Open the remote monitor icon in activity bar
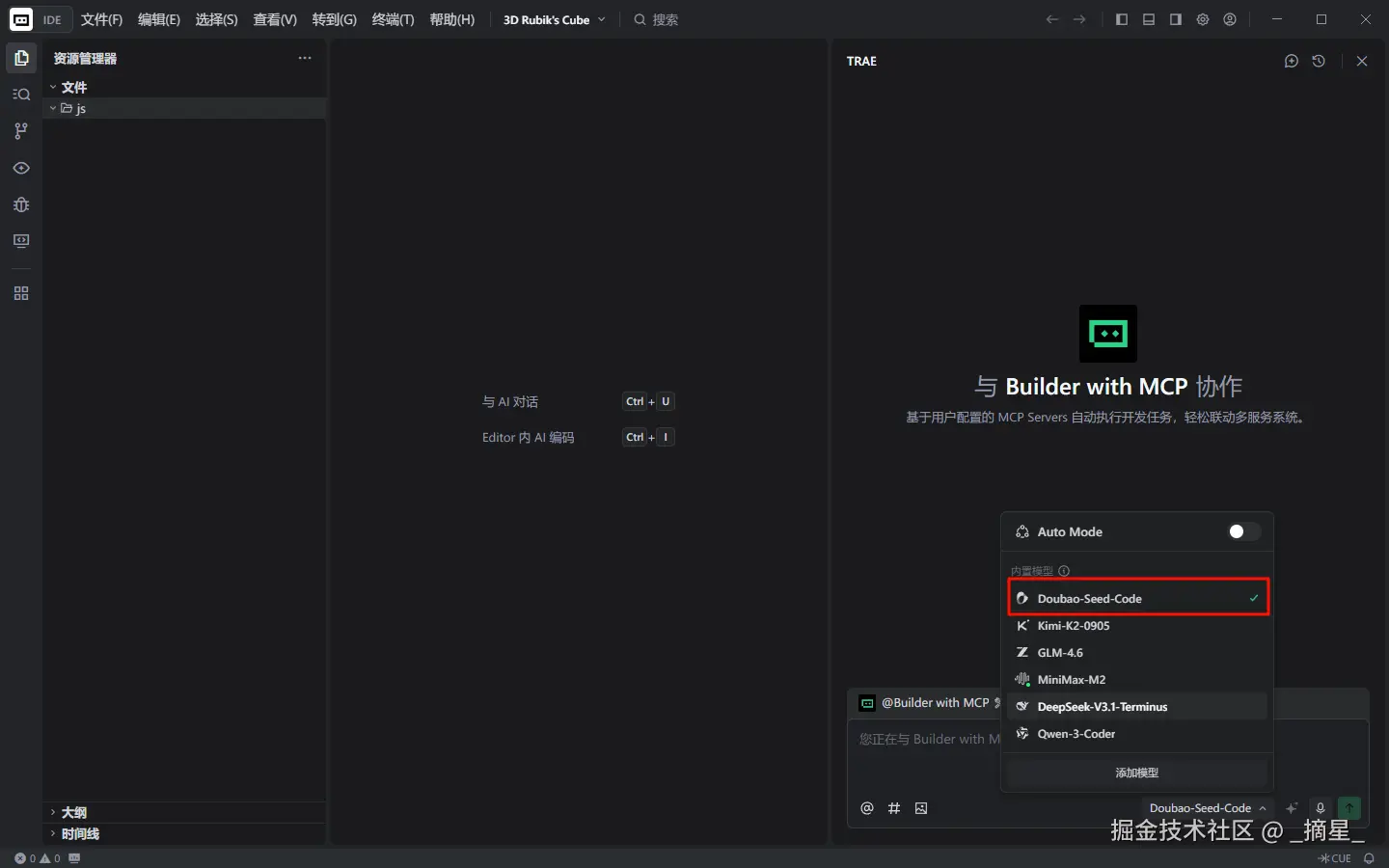 21,241
